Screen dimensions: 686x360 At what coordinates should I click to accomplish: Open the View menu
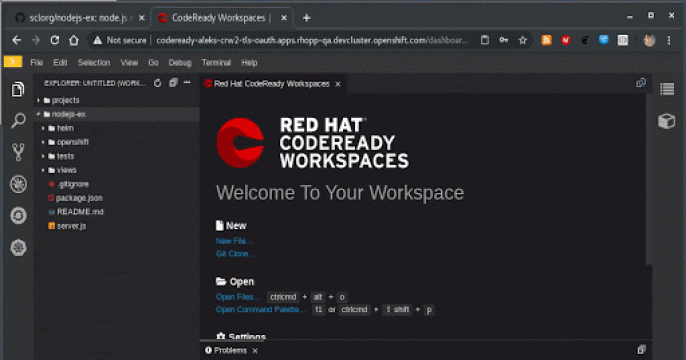tap(129, 63)
